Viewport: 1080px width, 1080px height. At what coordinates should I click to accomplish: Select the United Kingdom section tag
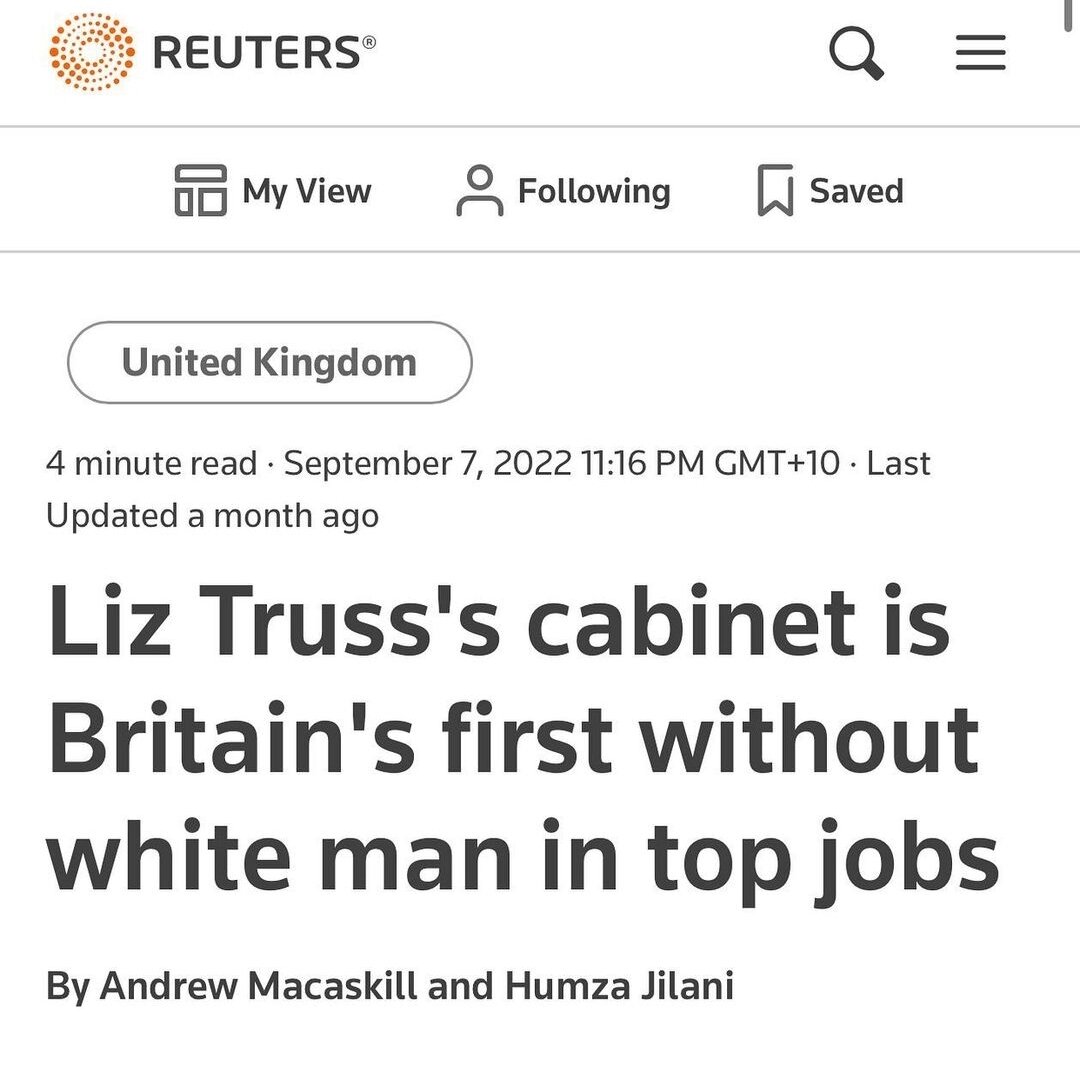click(269, 362)
